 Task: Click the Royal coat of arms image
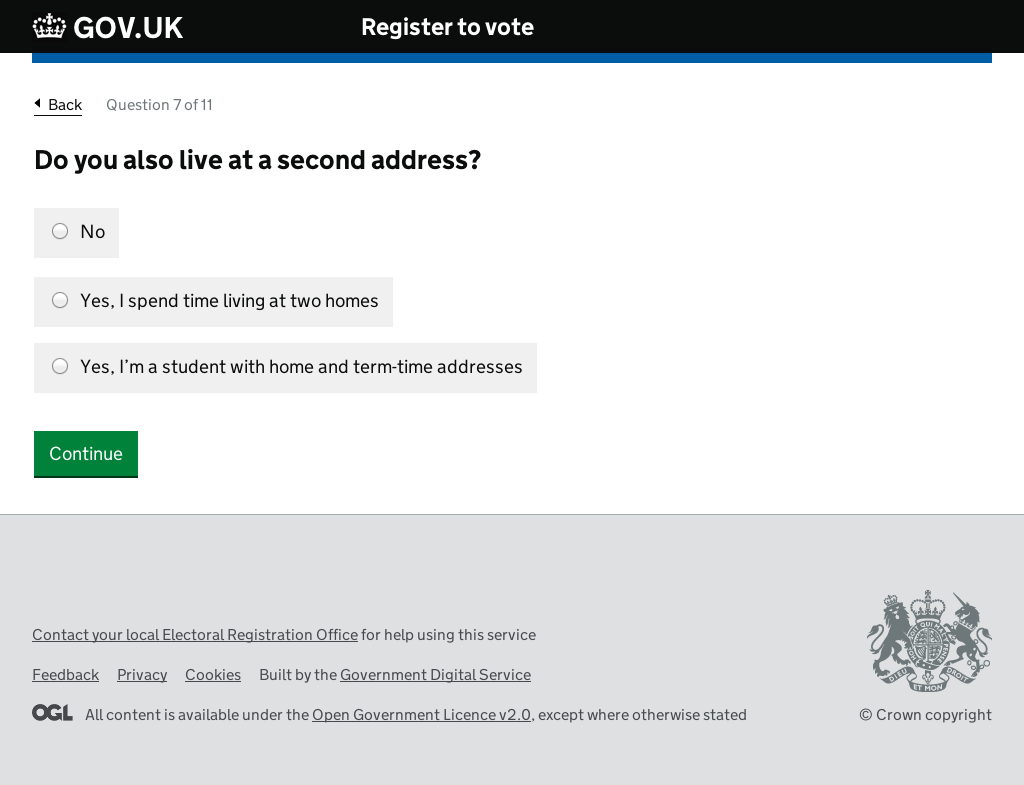click(929, 641)
